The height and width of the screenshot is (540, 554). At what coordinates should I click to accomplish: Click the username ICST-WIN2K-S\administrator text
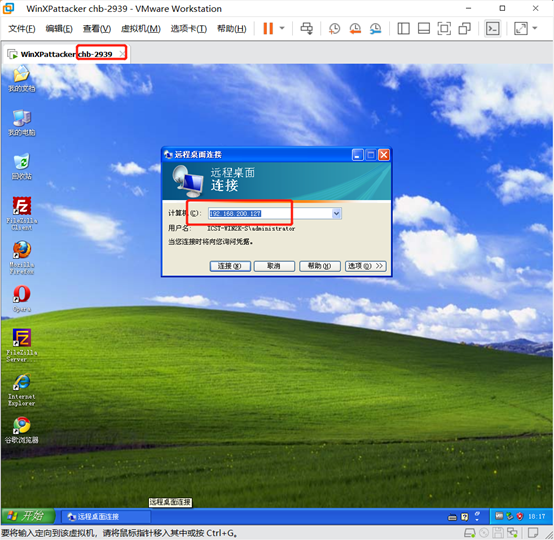(x=251, y=229)
